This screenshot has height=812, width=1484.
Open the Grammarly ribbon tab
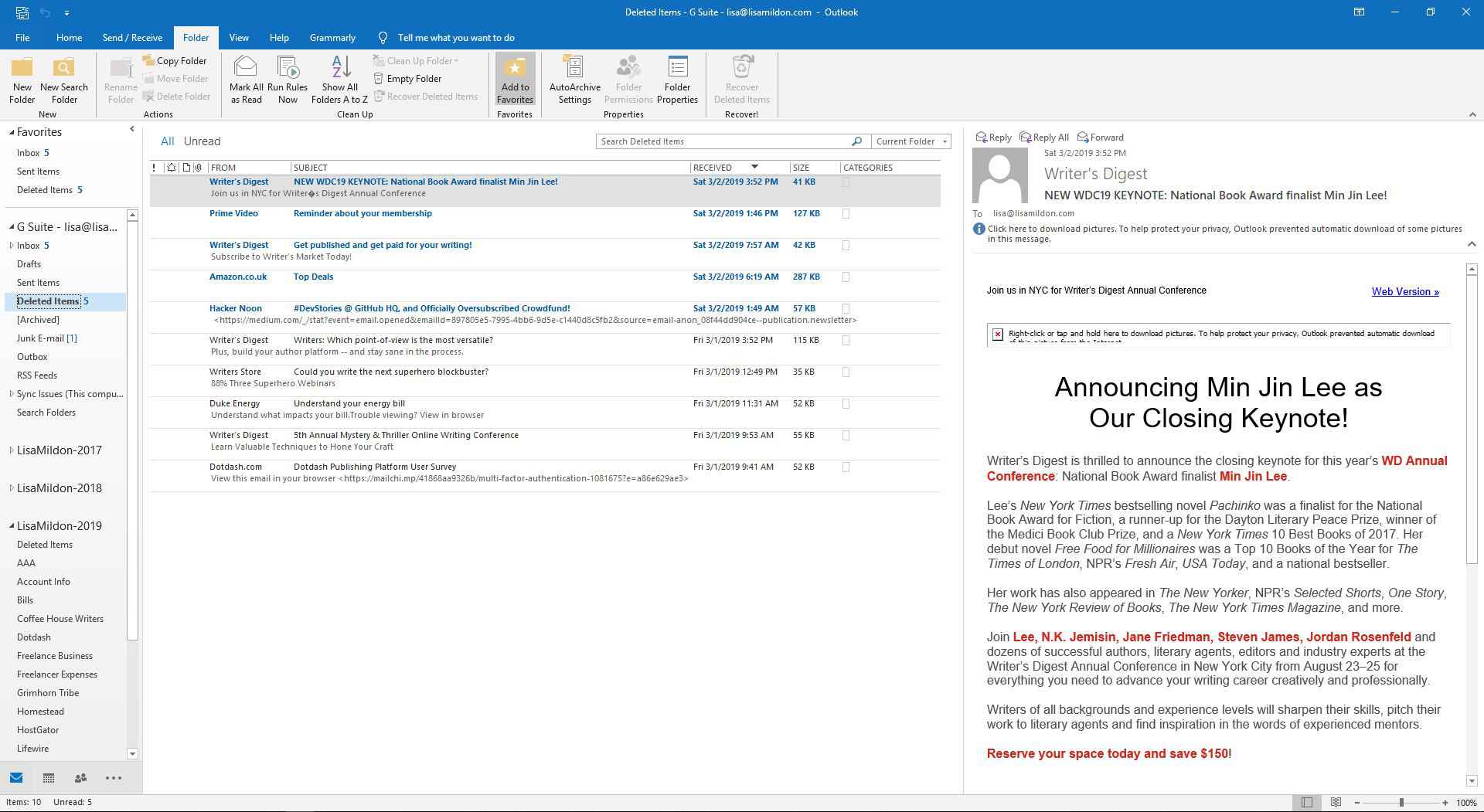coord(332,37)
